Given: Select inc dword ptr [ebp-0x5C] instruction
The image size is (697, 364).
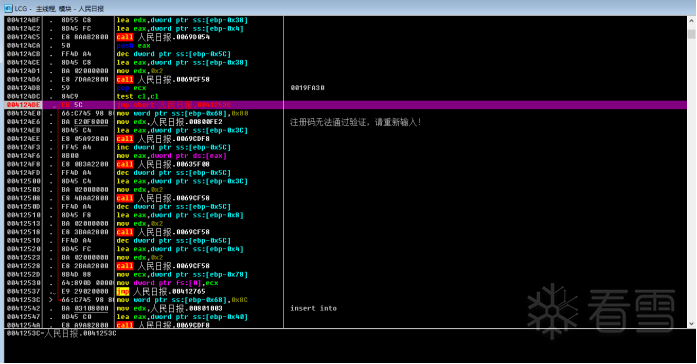Looking at the screenshot, I should click(x=173, y=147).
